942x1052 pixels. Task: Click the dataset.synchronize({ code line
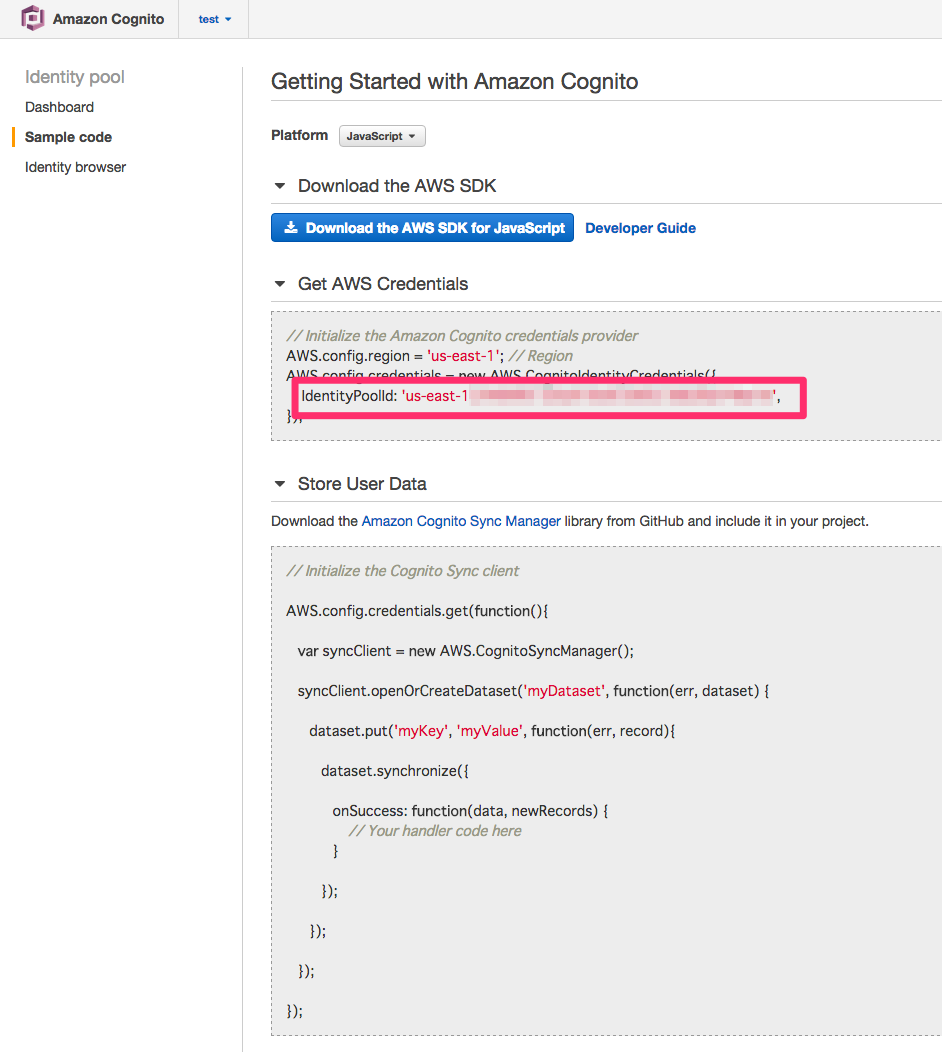point(395,771)
